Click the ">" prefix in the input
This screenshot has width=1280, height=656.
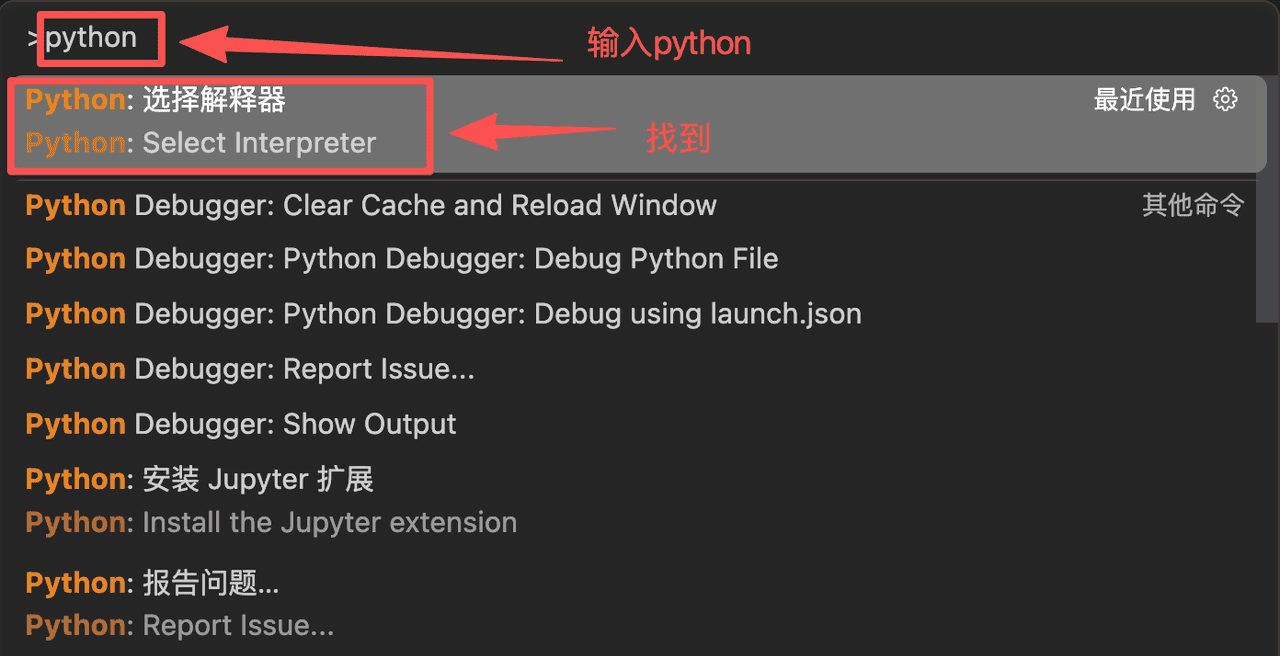pyautogui.click(x=33, y=39)
